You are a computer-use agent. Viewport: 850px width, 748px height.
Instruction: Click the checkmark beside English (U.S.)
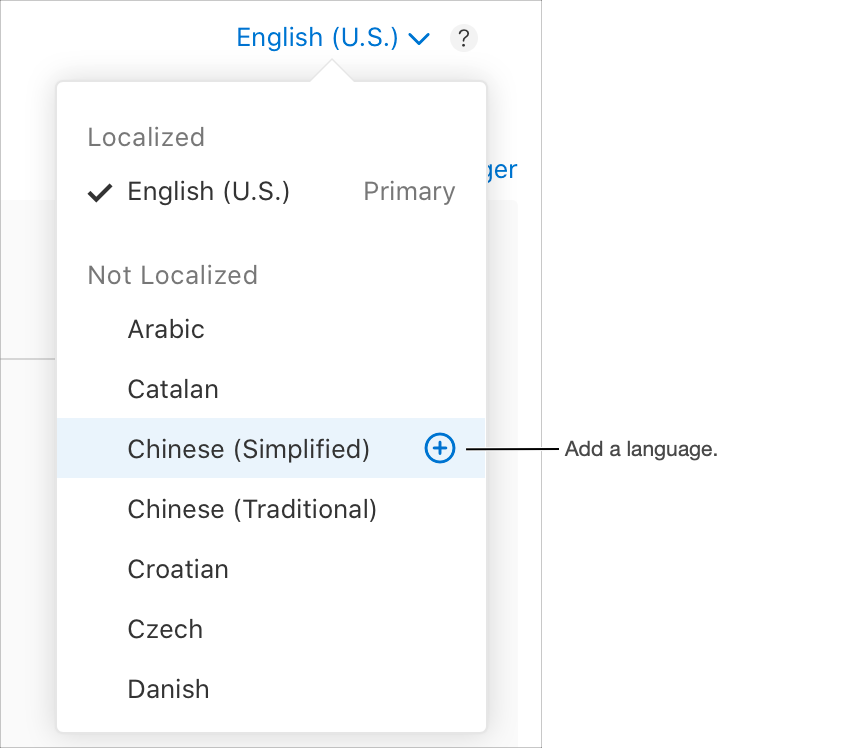click(x=100, y=192)
